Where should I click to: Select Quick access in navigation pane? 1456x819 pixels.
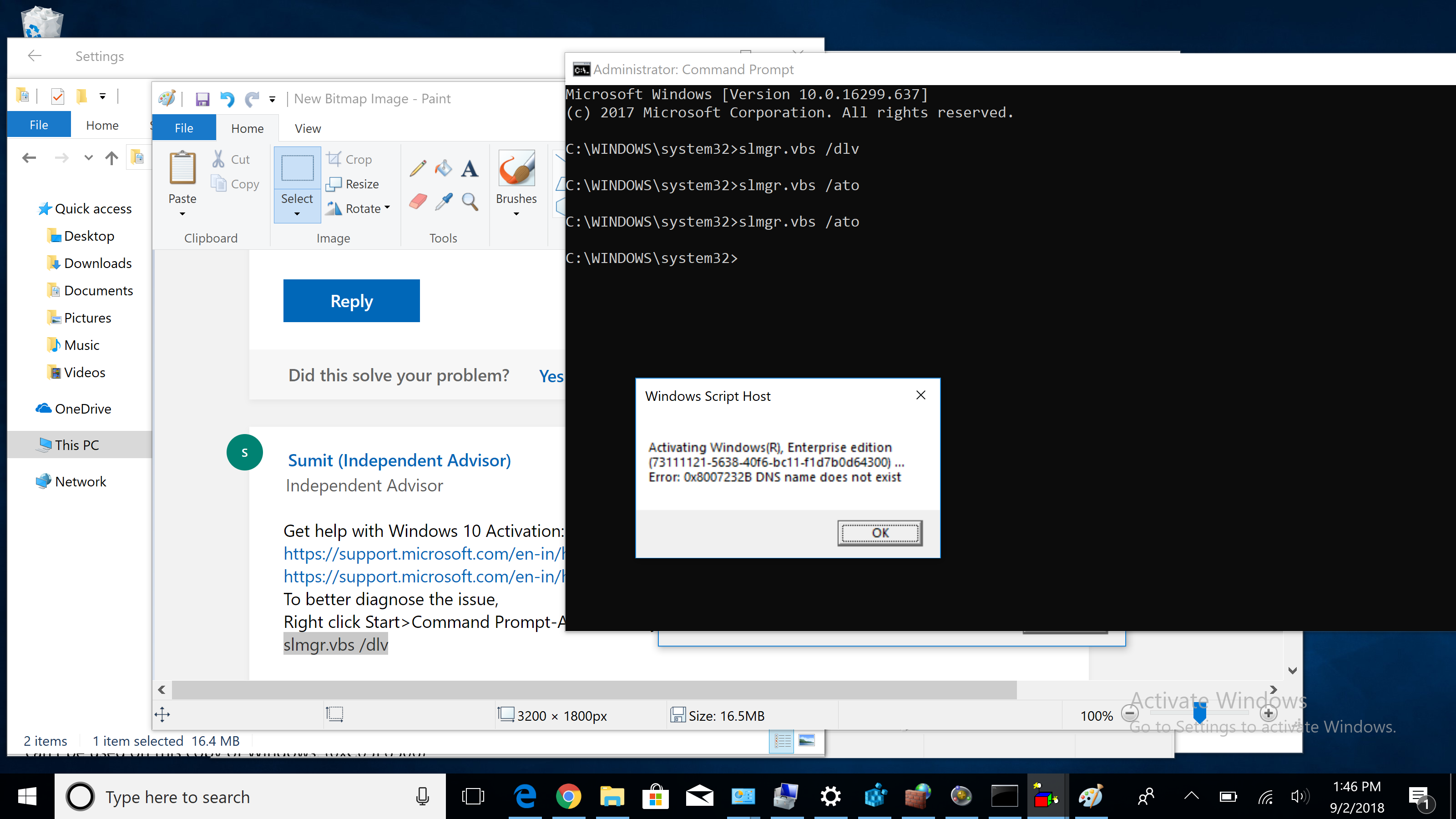click(x=85, y=208)
